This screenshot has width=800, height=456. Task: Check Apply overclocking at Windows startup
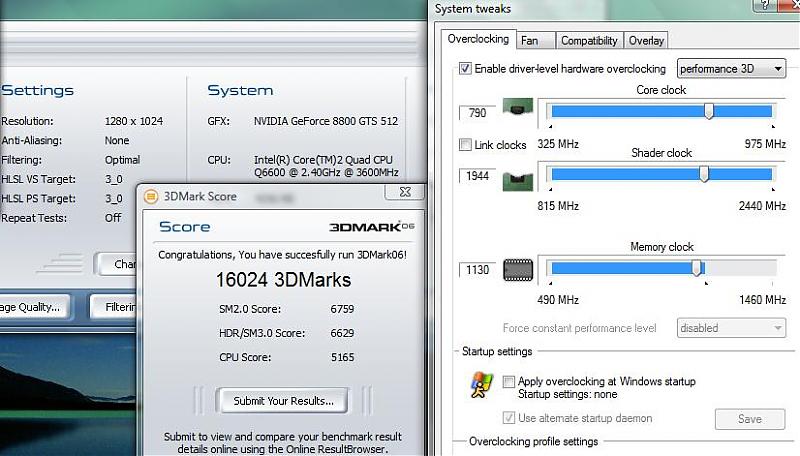(x=509, y=381)
